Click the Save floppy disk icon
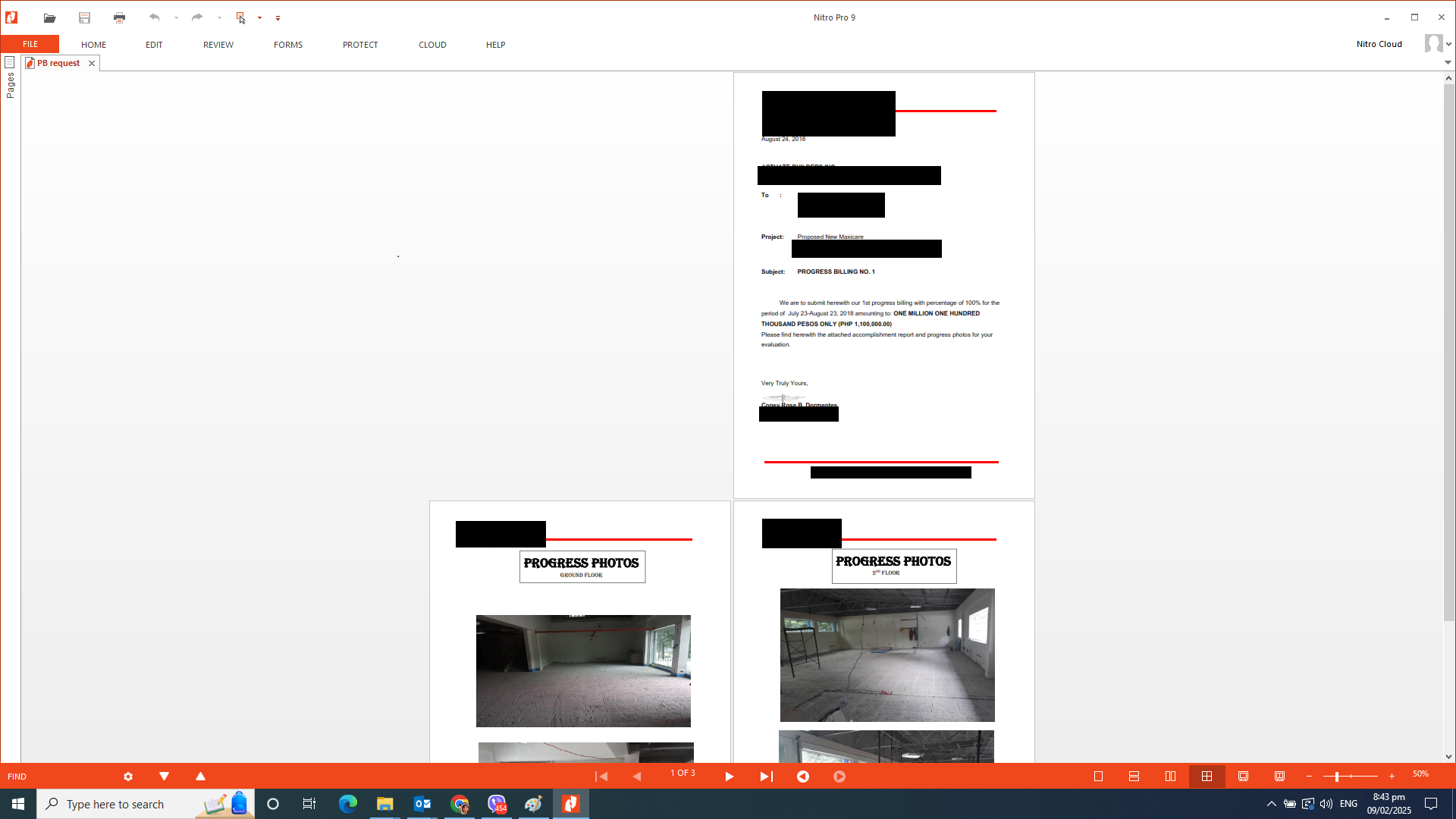The height and width of the screenshot is (819, 1456). 84,17
